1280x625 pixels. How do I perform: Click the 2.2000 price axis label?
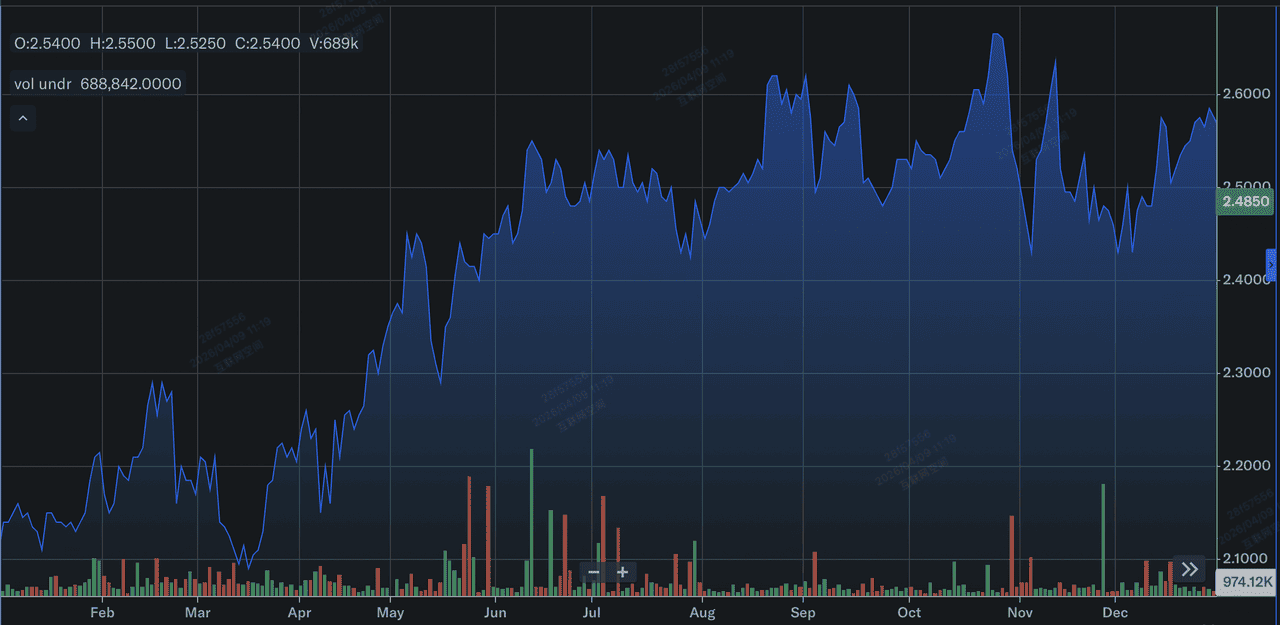coord(1245,466)
